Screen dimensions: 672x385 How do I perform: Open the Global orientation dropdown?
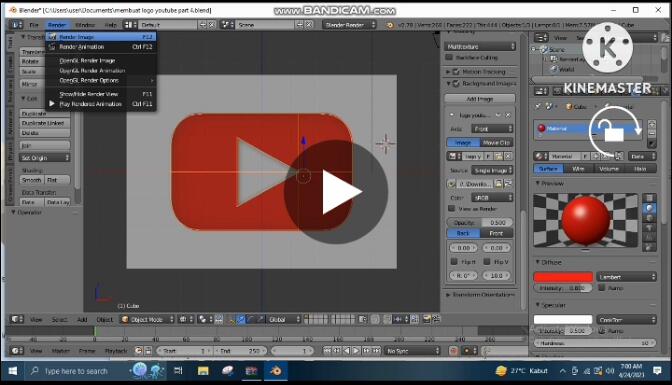[283, 319]
